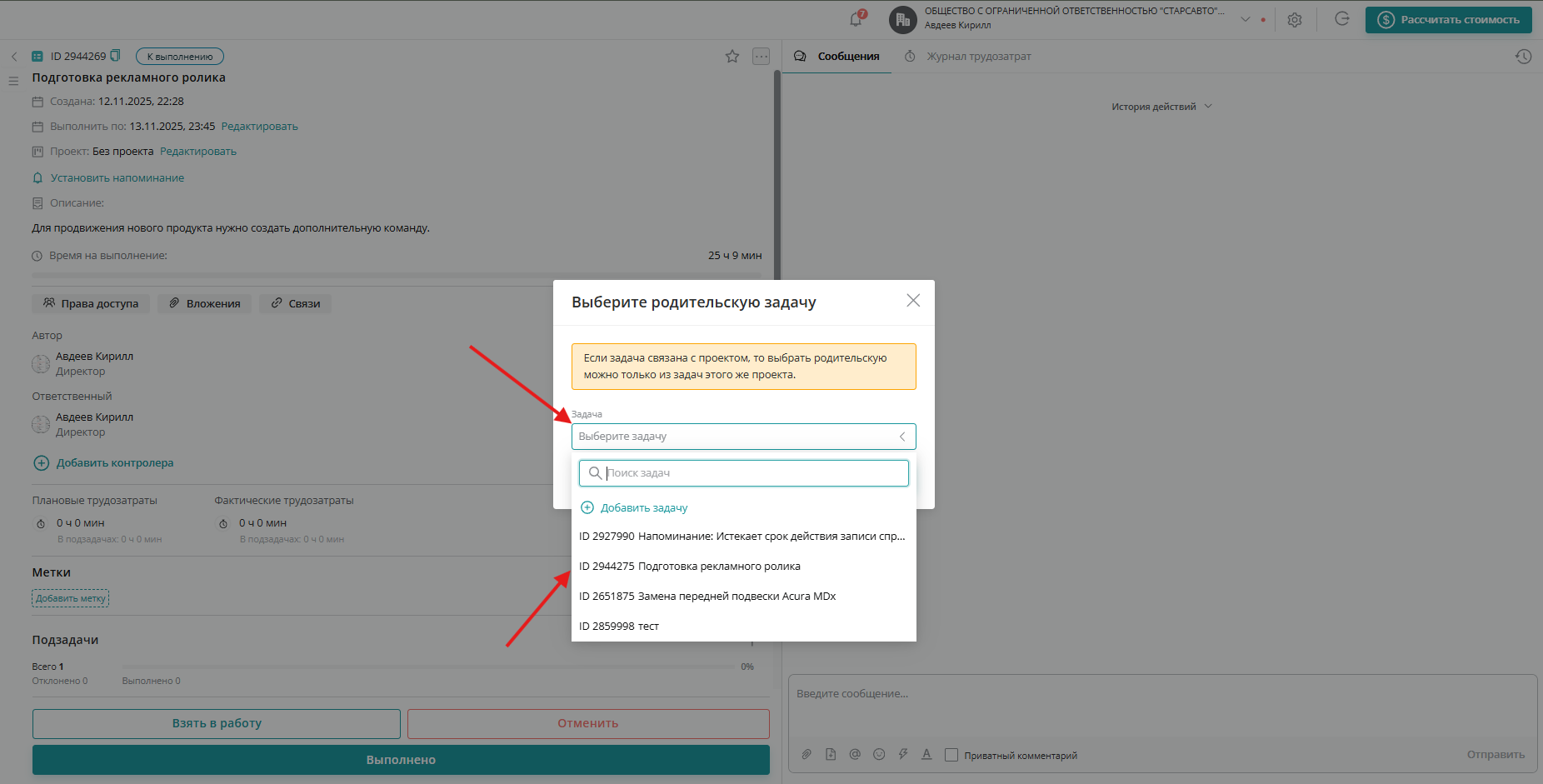This screenshot has width=1543, height=784.
Task: Click the planned labor value 0 ч 0 мин
Action: [81, 523]
